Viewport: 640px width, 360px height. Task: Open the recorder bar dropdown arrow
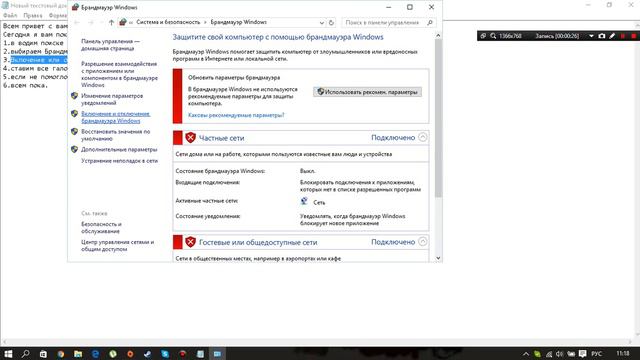[x=591, y=36]
